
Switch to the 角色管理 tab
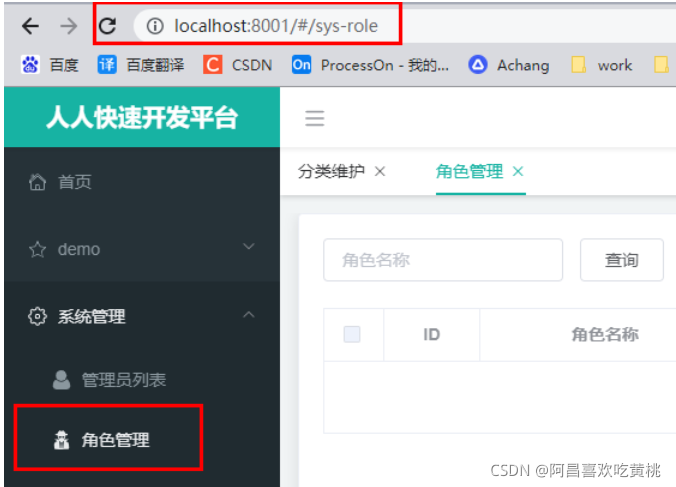[x=469, y=172]
